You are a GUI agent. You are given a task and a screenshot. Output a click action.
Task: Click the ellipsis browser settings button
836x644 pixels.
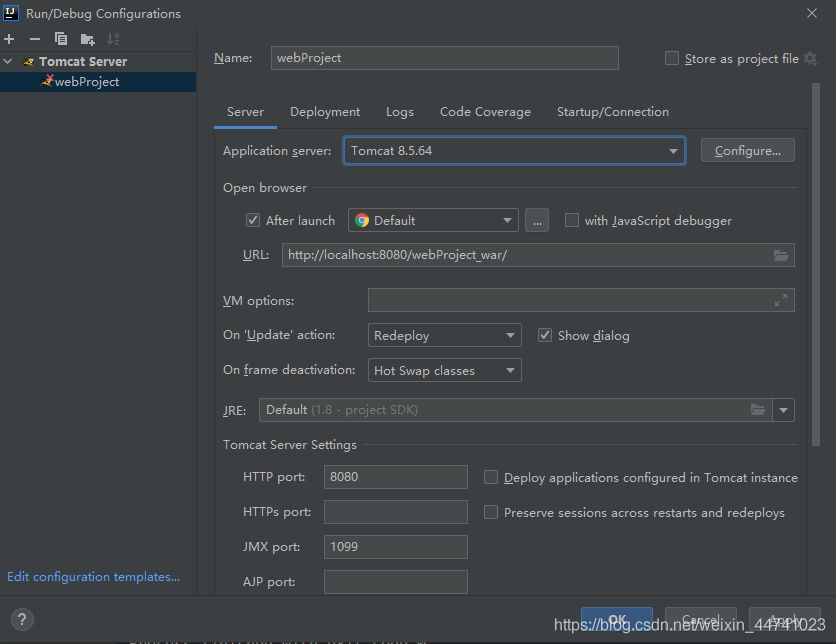point(537,220)
